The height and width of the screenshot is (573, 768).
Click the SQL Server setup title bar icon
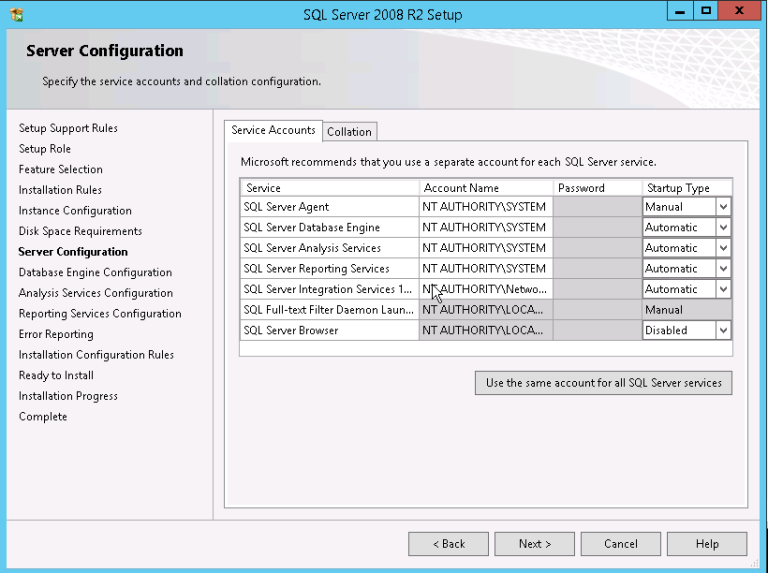click(17, 15)
